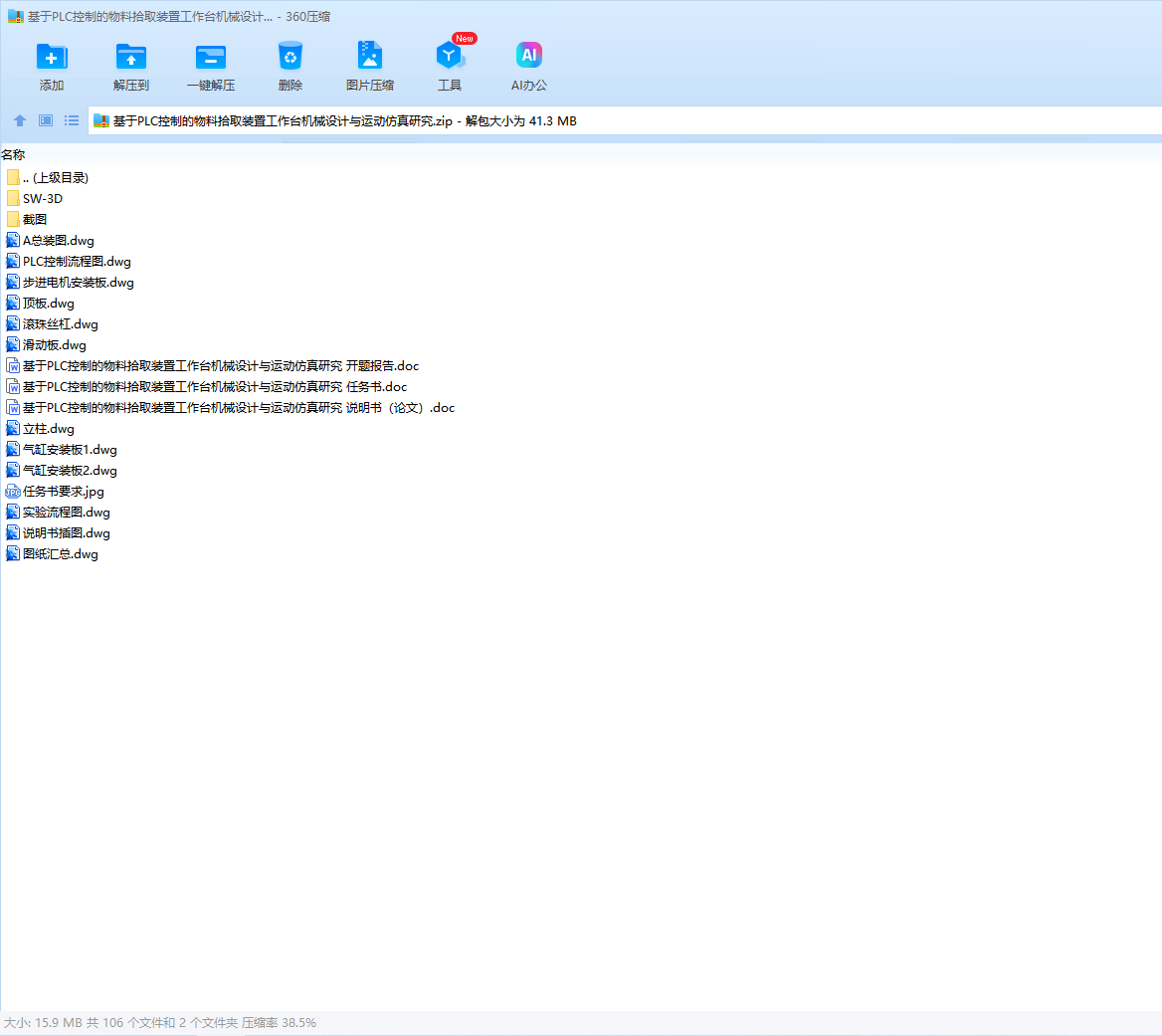Open the 工具 (Tools) icon
Image resolution: width=1162 pixels, height=1036 pixels.
coord(449,56)
